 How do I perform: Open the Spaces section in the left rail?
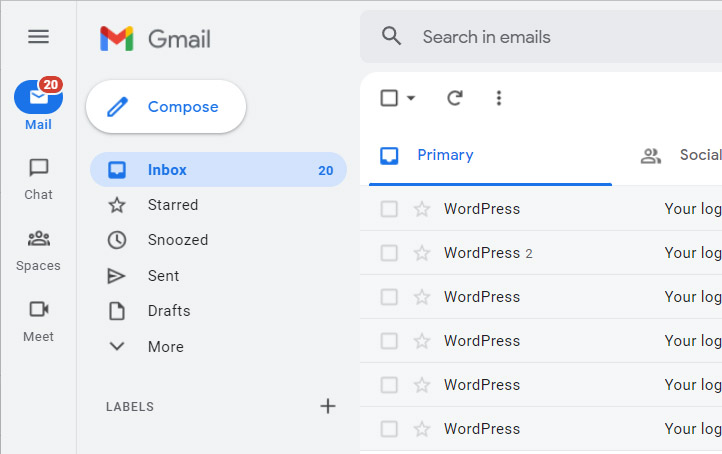38,251
